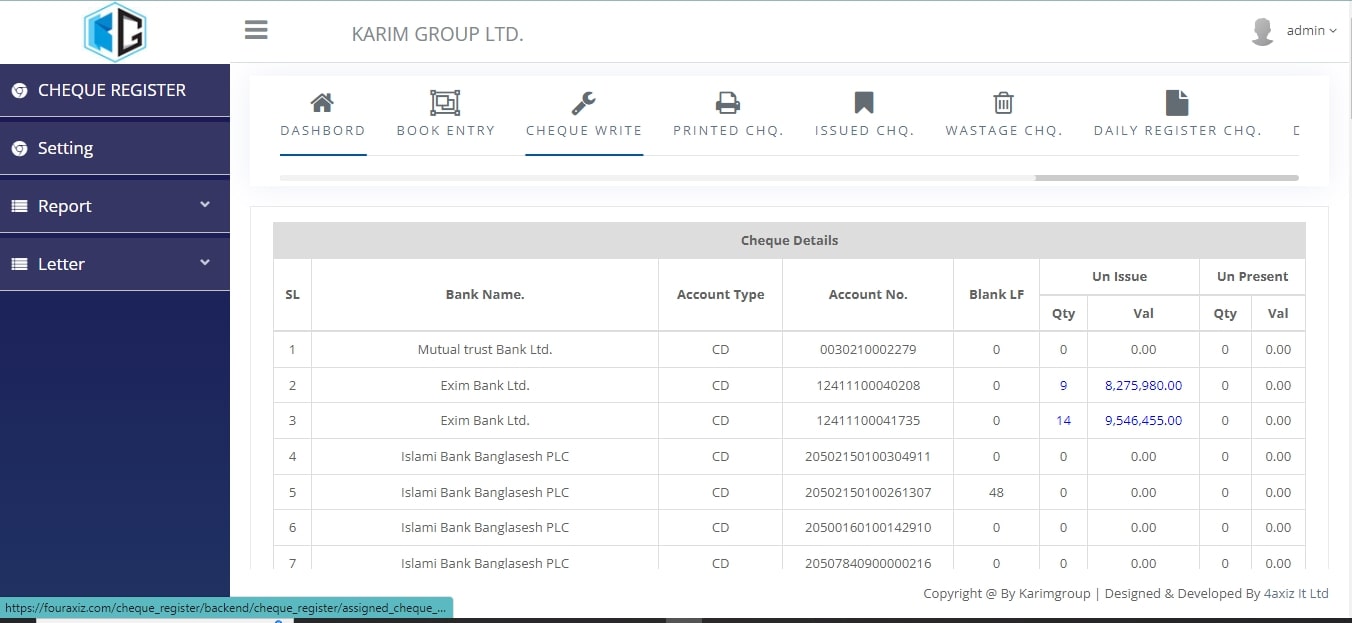This screenshot has height=623, width=1352.
Task: Click the Issued Chq. bookmark icon
Action: point(864,103)
